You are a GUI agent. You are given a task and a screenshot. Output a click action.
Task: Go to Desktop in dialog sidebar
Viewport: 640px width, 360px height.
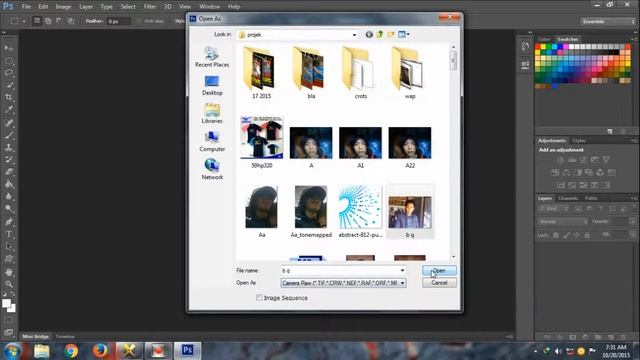tap(212, 85)
